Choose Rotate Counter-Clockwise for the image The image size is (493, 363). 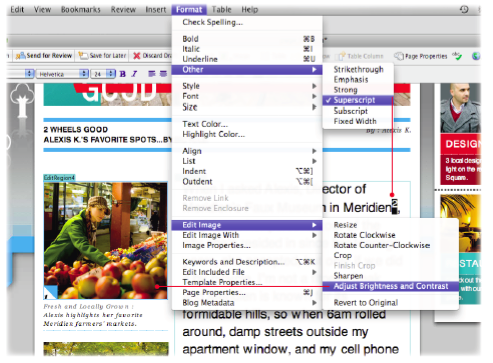(x=390, y=246)
